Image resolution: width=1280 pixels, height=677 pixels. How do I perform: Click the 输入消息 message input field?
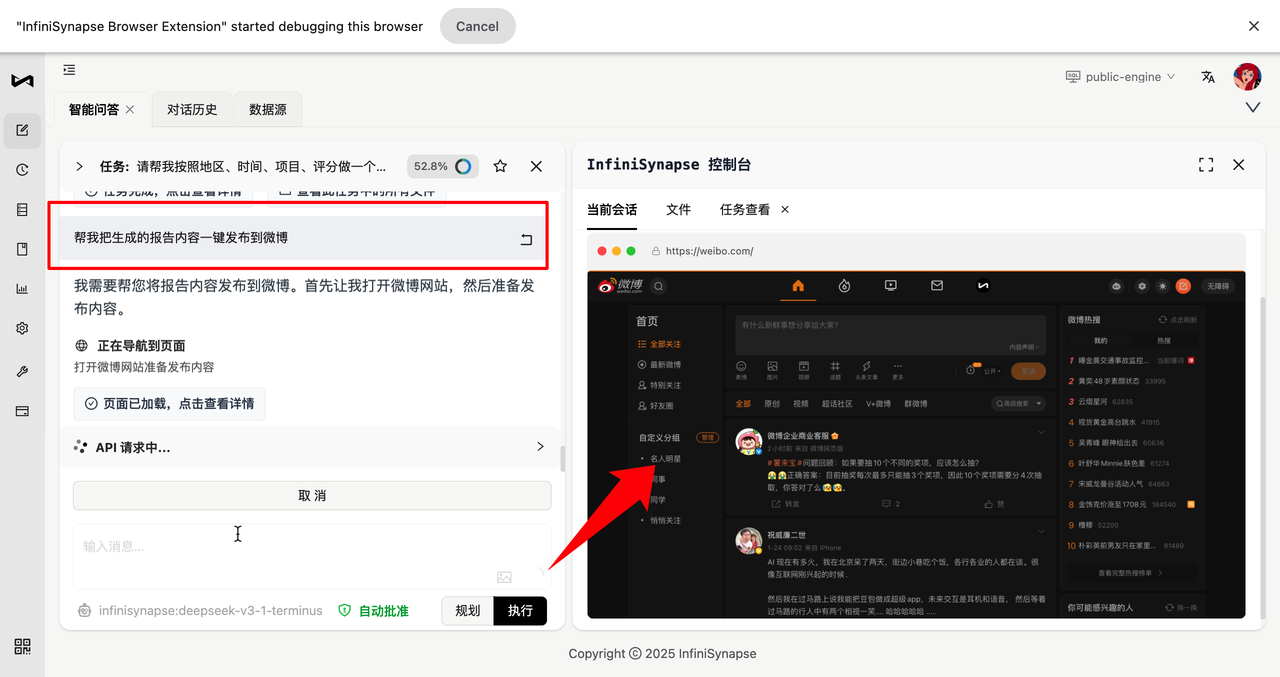click(x=312, y=556)
